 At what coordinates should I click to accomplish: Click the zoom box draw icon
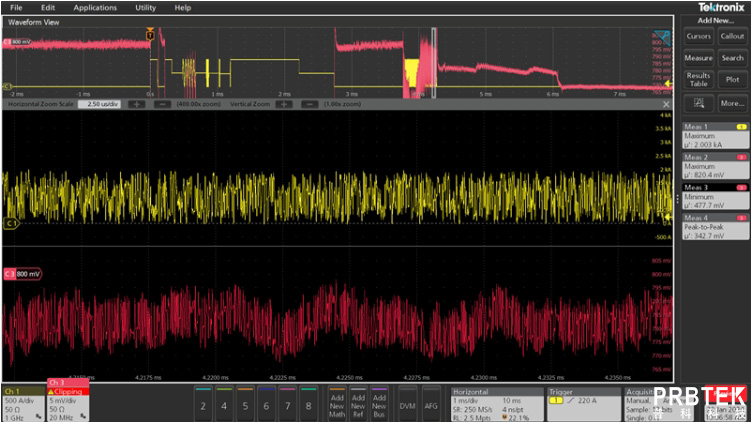698,103
